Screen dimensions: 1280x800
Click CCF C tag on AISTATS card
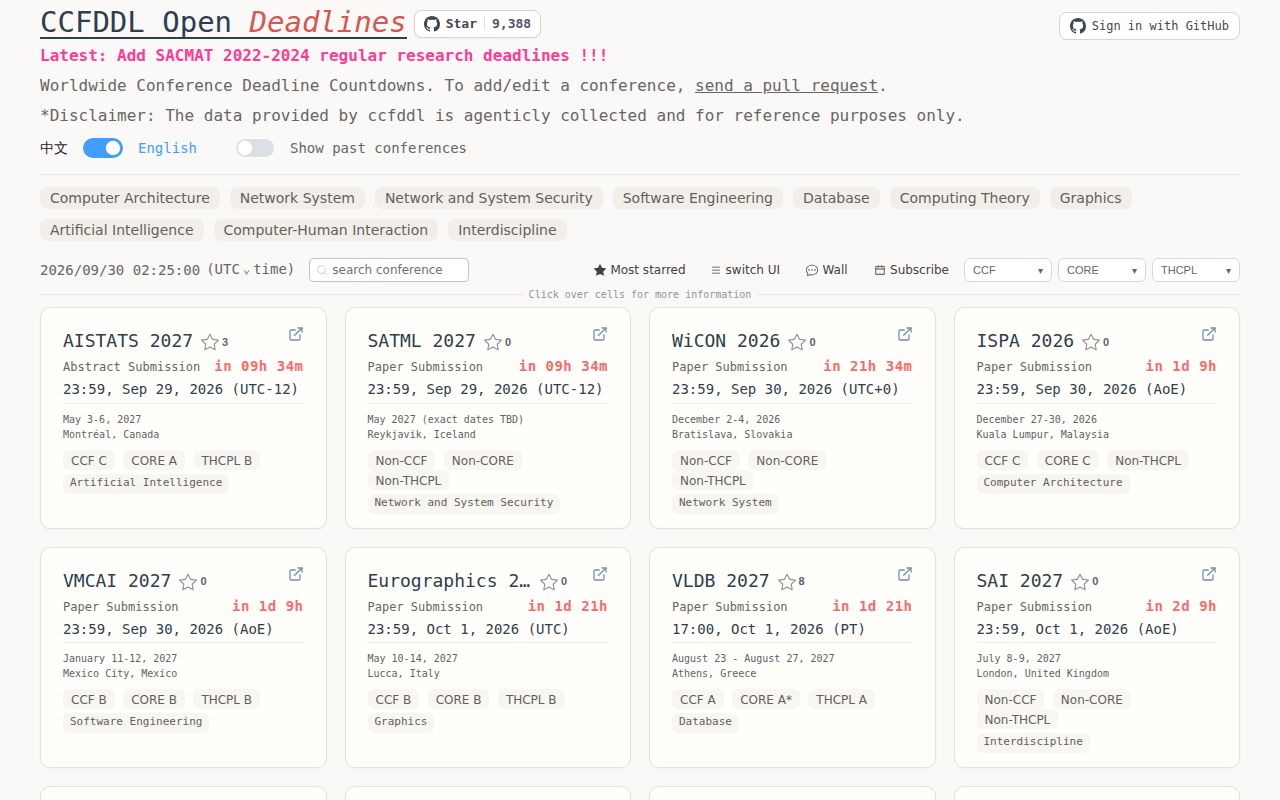click(89, 461)
